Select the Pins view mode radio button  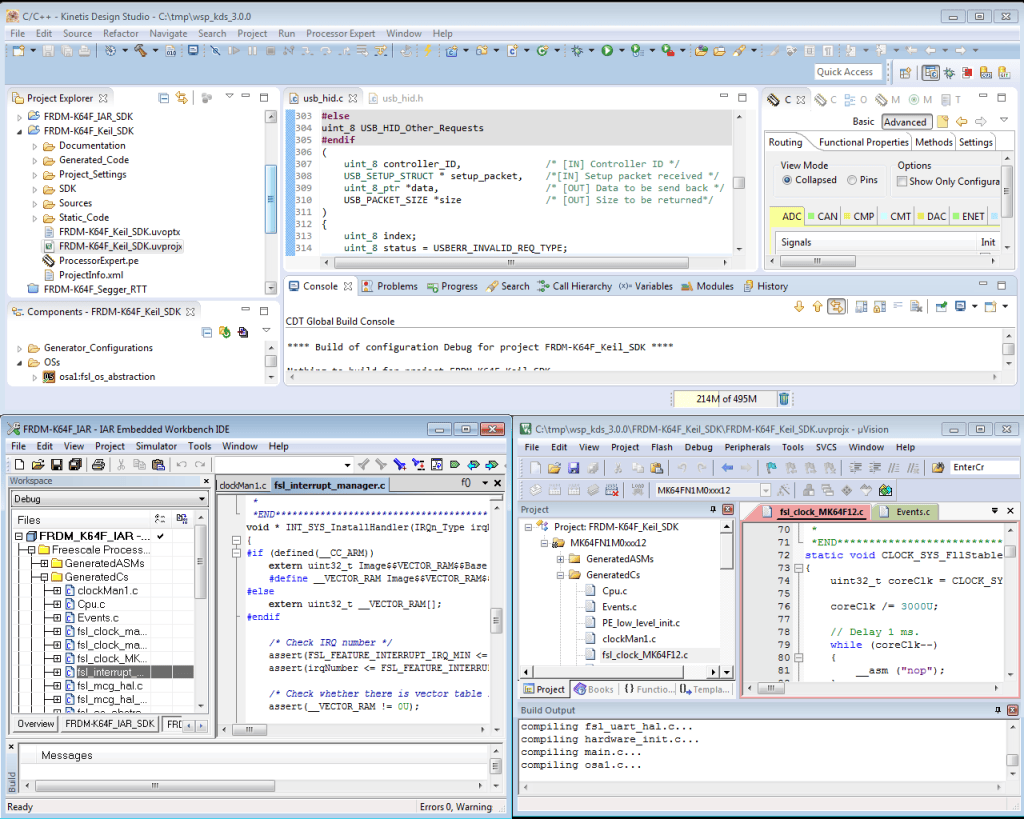click(x=852, y=180)
